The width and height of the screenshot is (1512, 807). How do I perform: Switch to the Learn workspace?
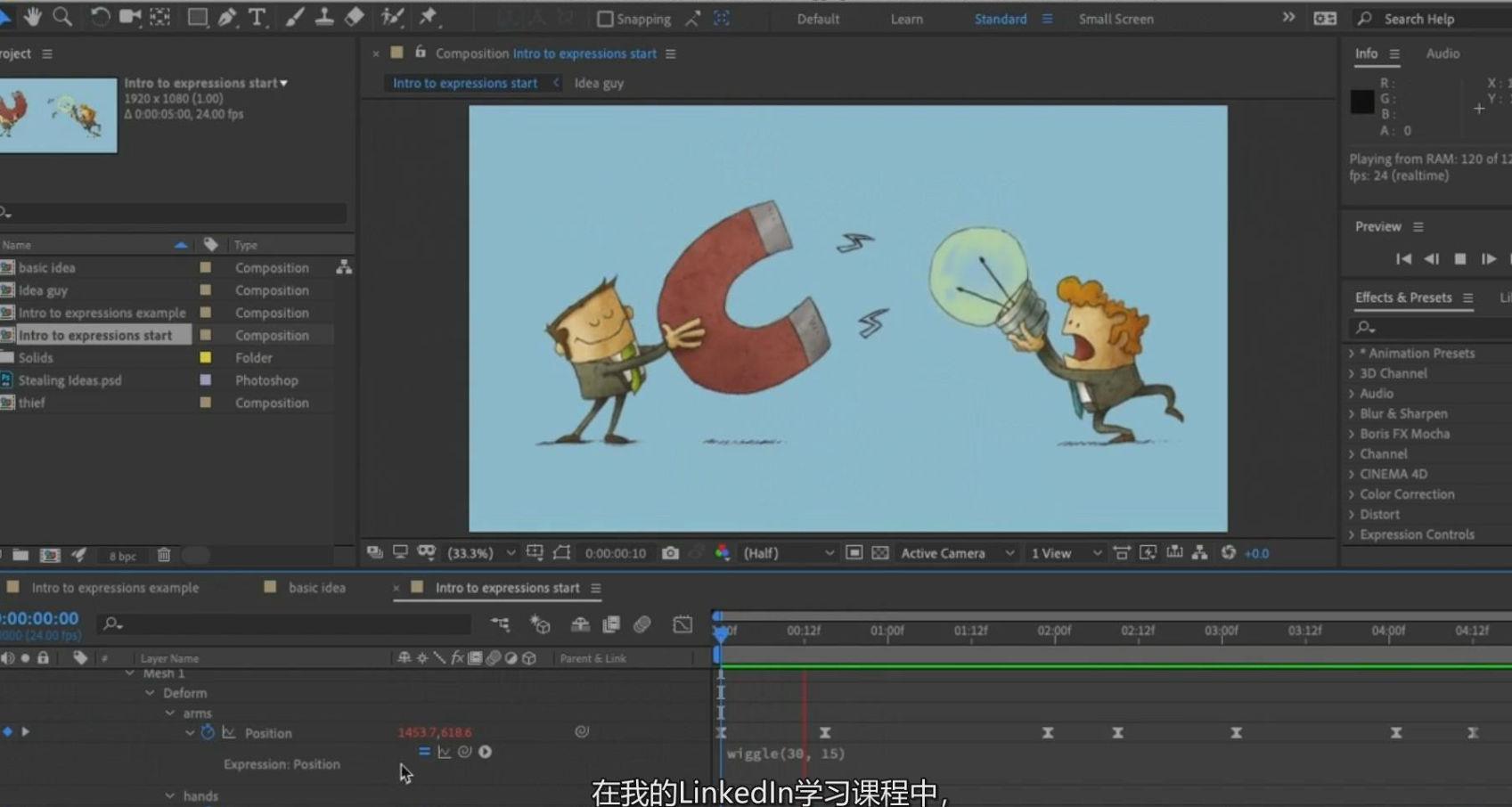coord(906,19)
